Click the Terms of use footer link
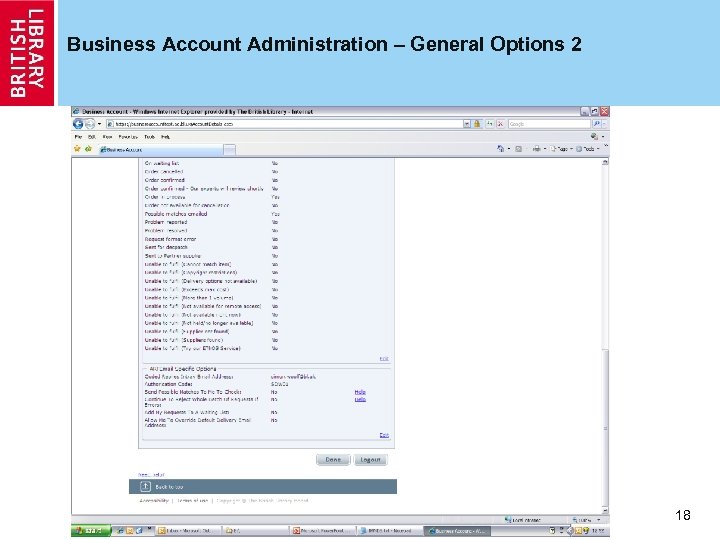The width and height of the screenshot is (720, 540). [192, 501]
